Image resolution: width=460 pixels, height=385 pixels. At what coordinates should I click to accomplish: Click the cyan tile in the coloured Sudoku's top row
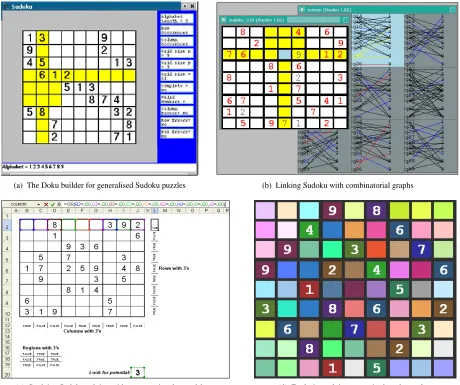[x=310, y=211]
